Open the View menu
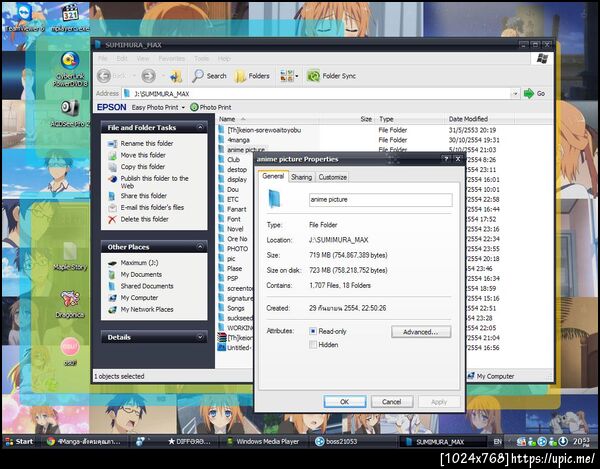This screenshot has height=469, width=600. 143,59
